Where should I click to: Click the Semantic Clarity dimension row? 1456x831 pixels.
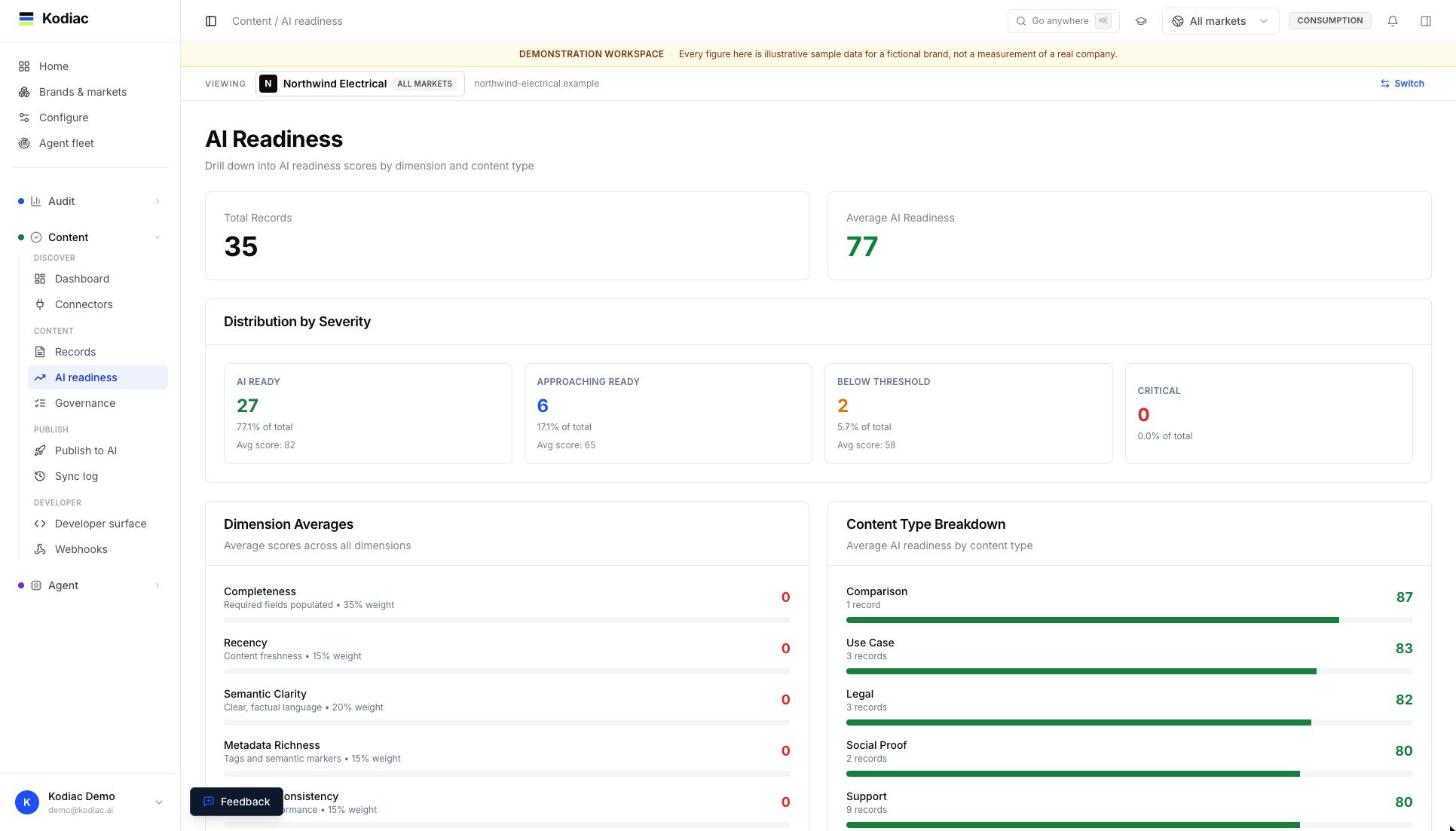(x=507, y=705)
